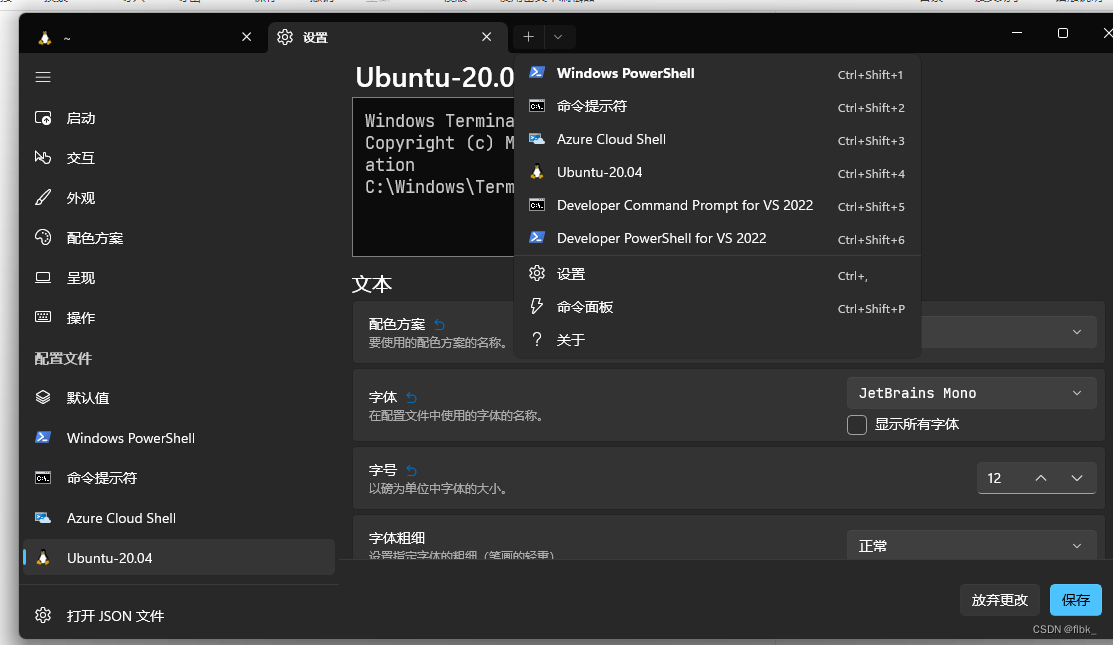Image resolution: width=1113 pixels, height=645 pixels.
Task: Close the ~ terminal tab
Action: 246,37
